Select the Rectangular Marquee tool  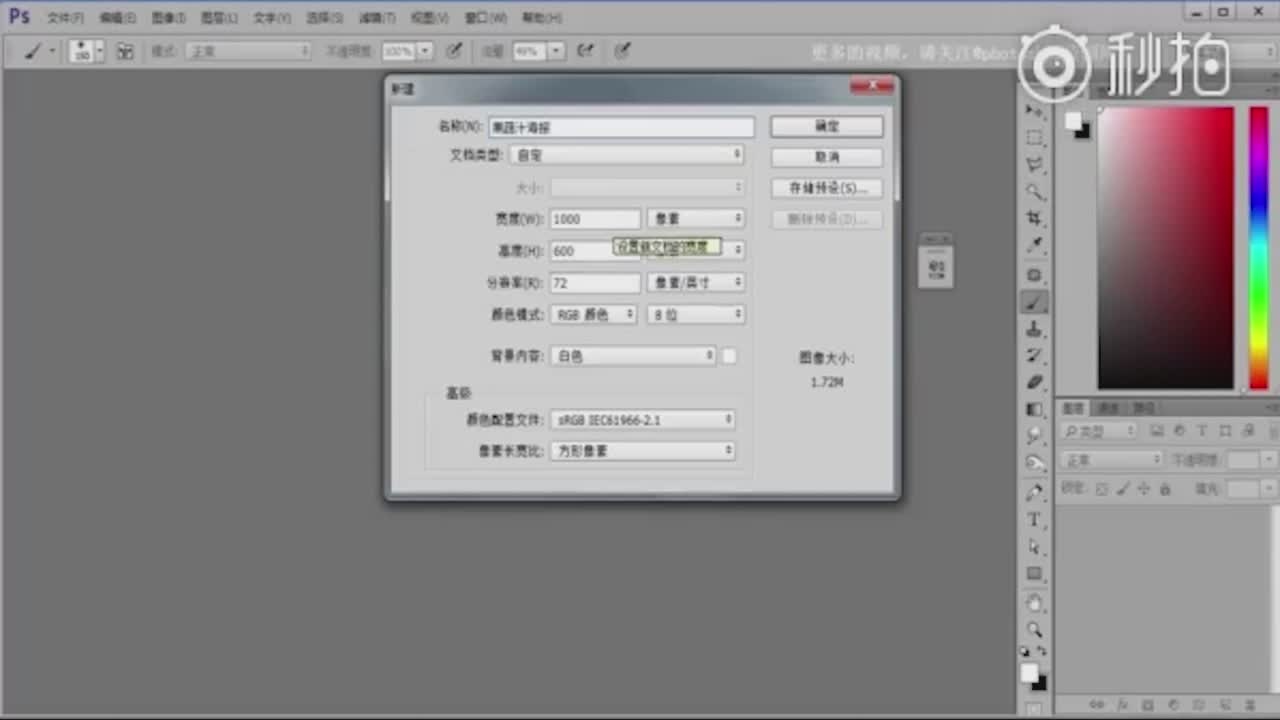[x=1035, y=137]
